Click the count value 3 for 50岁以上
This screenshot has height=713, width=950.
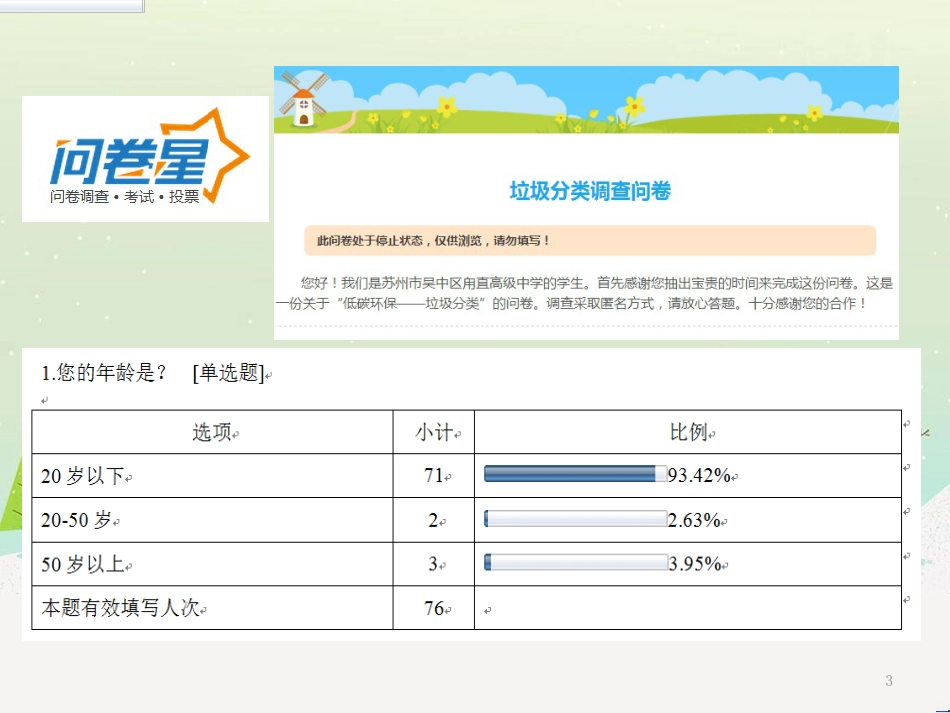pos(434,564)
